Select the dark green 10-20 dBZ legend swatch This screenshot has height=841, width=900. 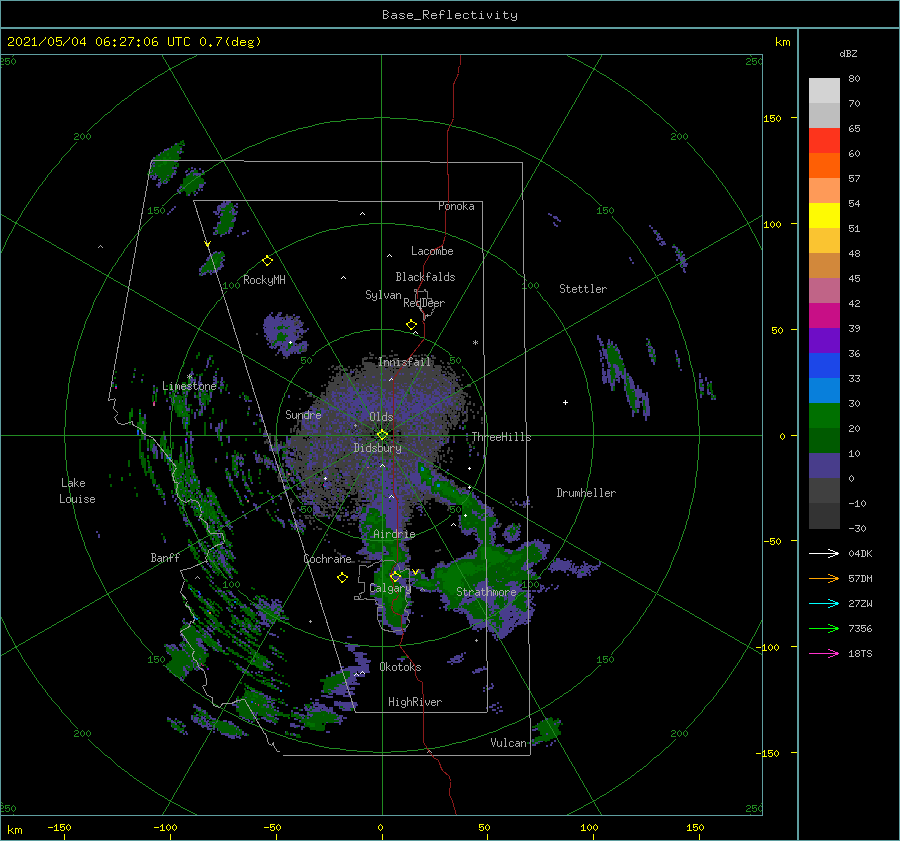824,440
